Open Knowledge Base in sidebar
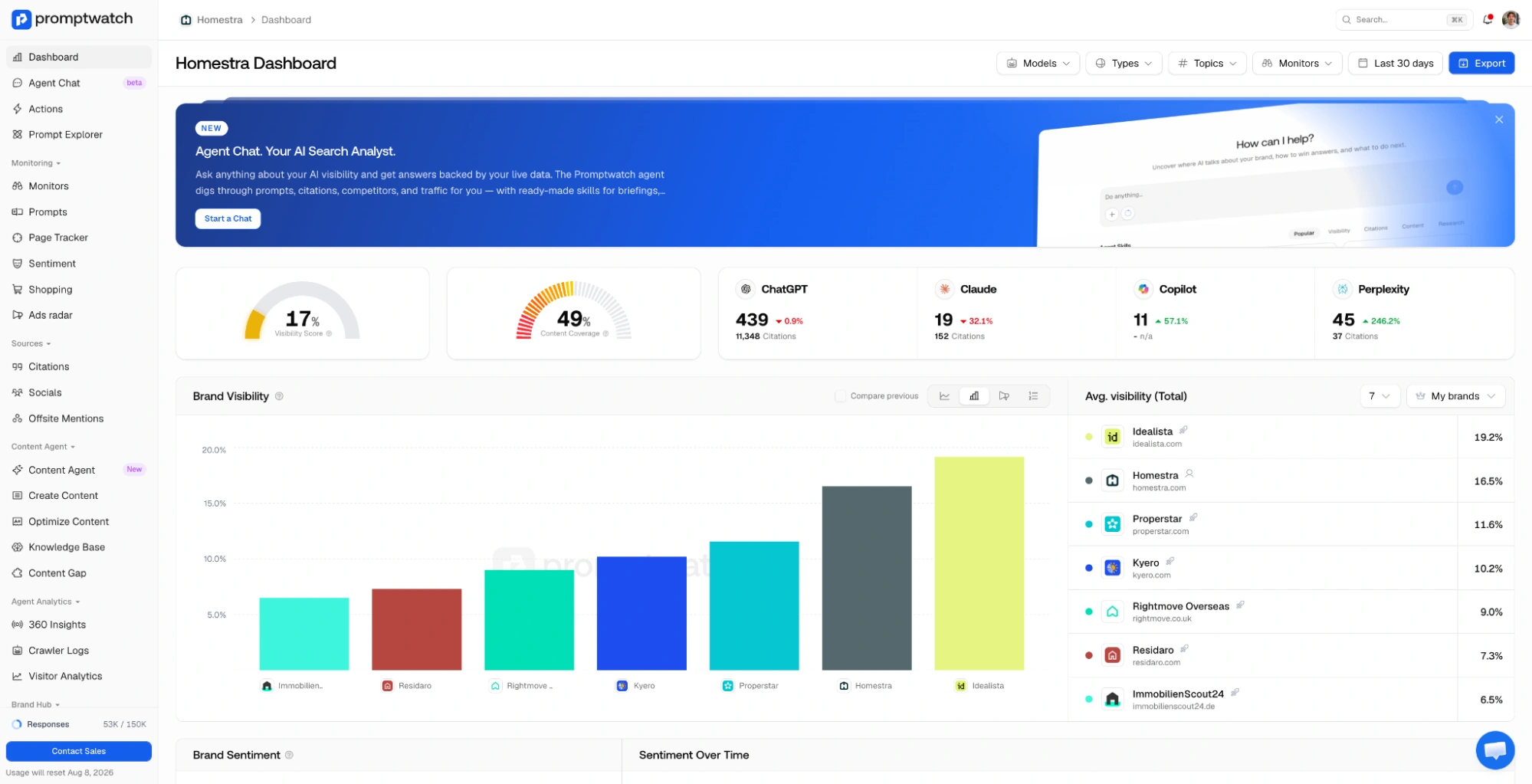Screen dimensions: 1532x784 79,547
